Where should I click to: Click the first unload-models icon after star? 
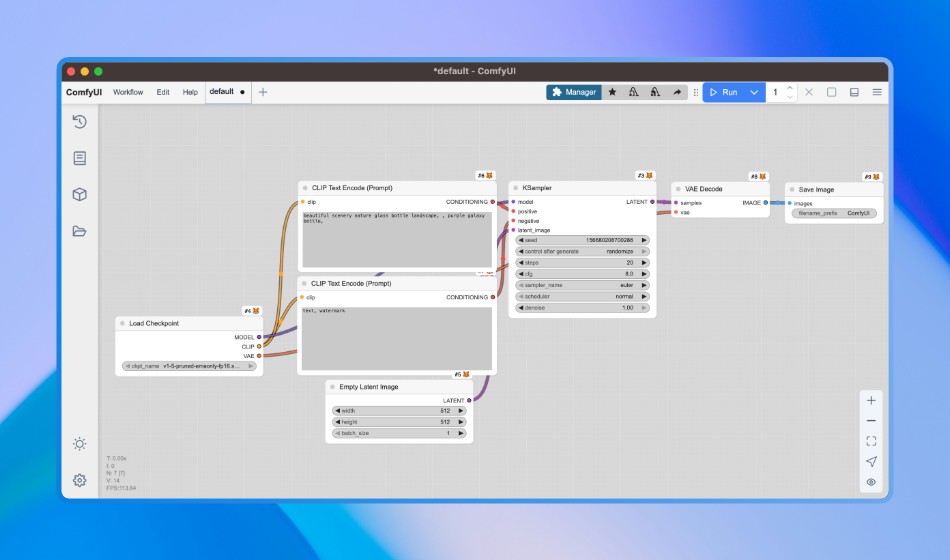coord(634,92)
